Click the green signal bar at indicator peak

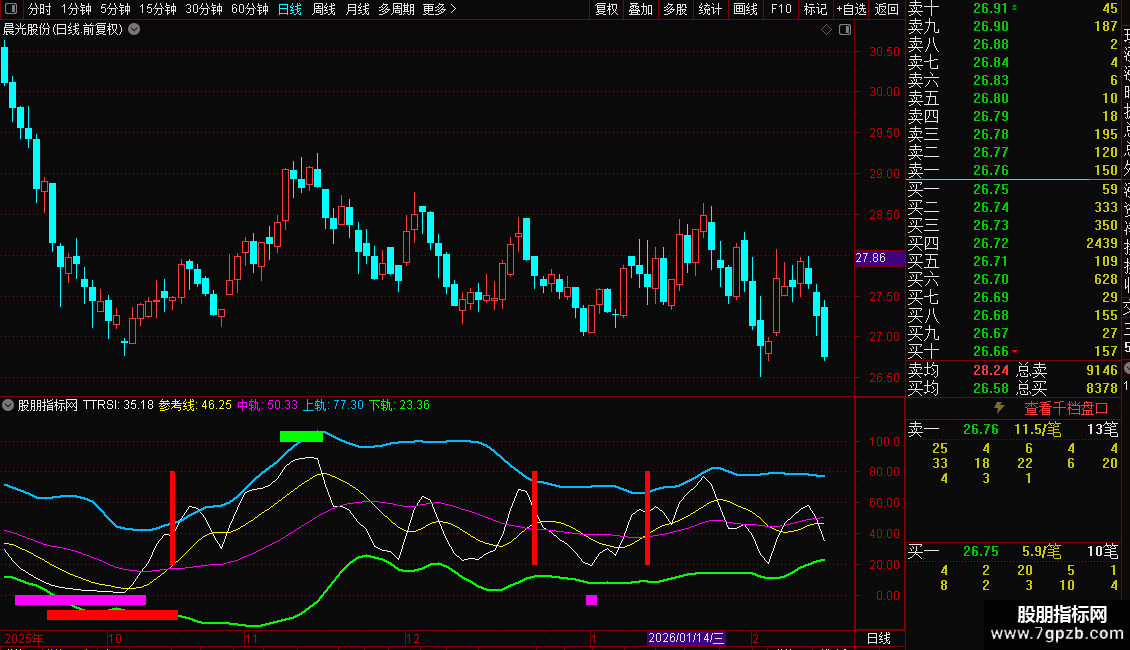[x=301, y=436]
